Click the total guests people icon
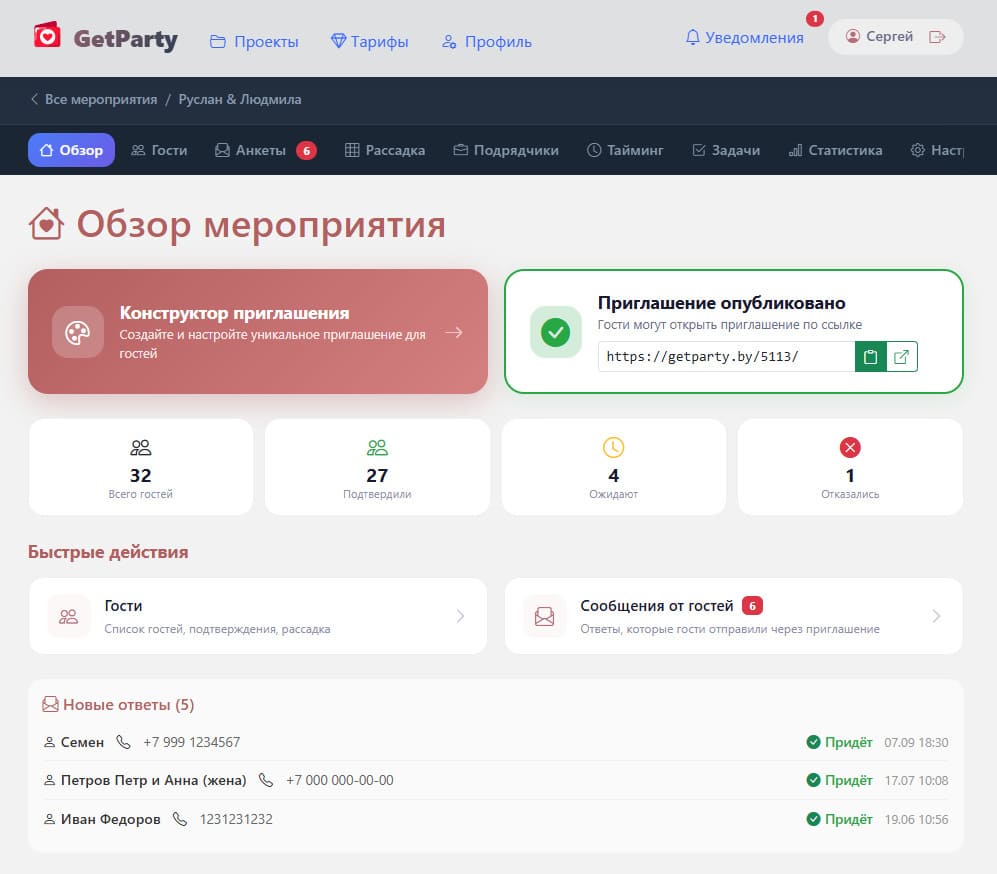Image resolution: width=997 pixels, height=874 pixels. [x=141, y=447]
